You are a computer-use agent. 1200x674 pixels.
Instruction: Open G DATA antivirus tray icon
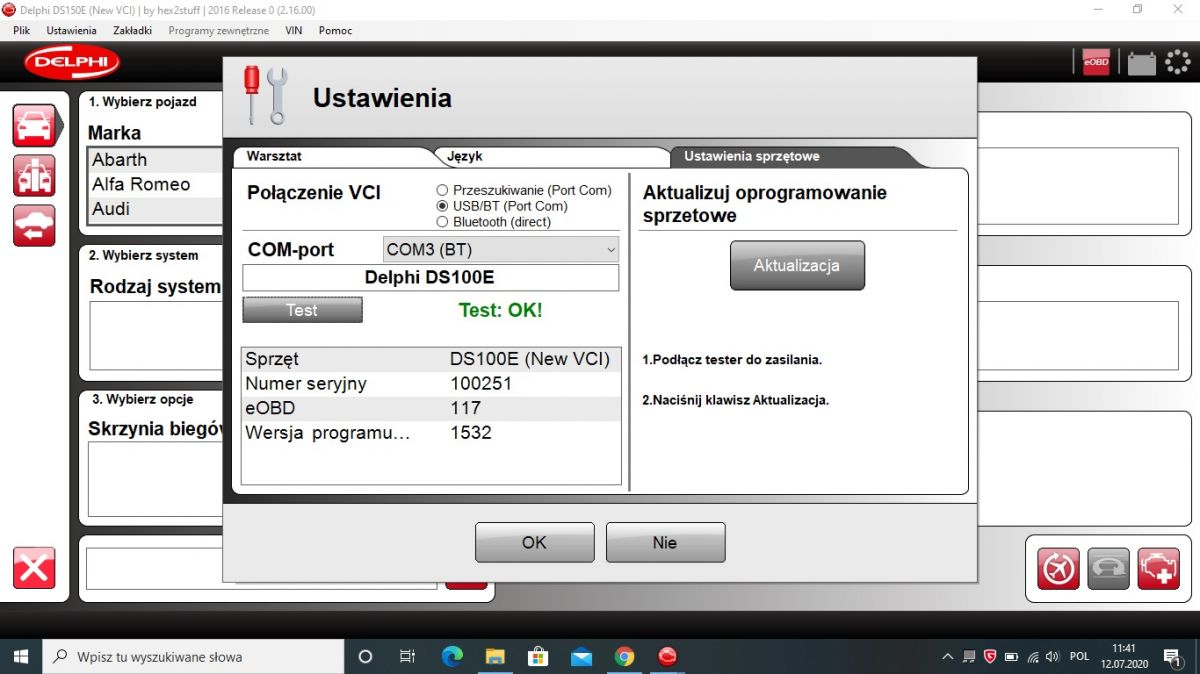[x=990, y=657]
